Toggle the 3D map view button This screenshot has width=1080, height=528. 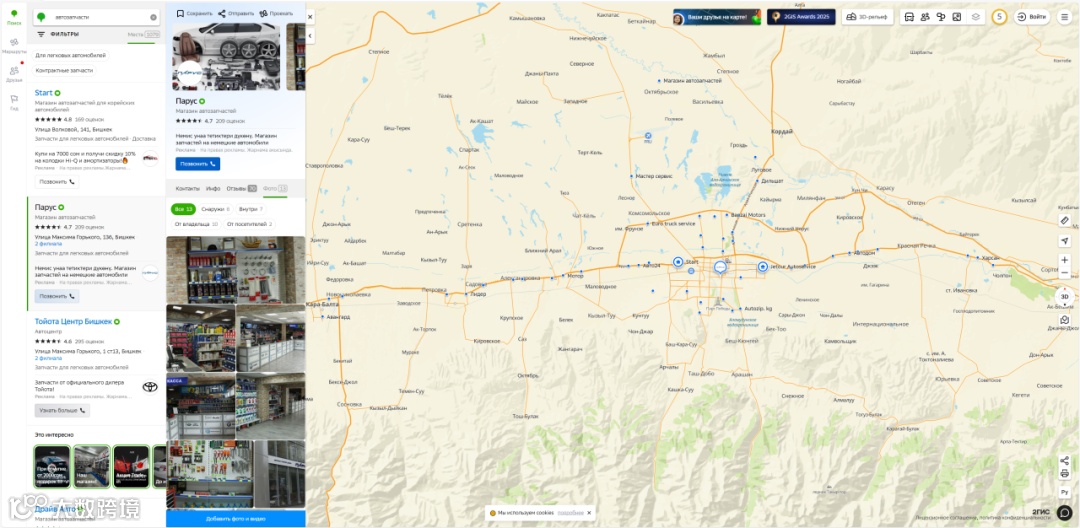click(x=1064, y=297)
